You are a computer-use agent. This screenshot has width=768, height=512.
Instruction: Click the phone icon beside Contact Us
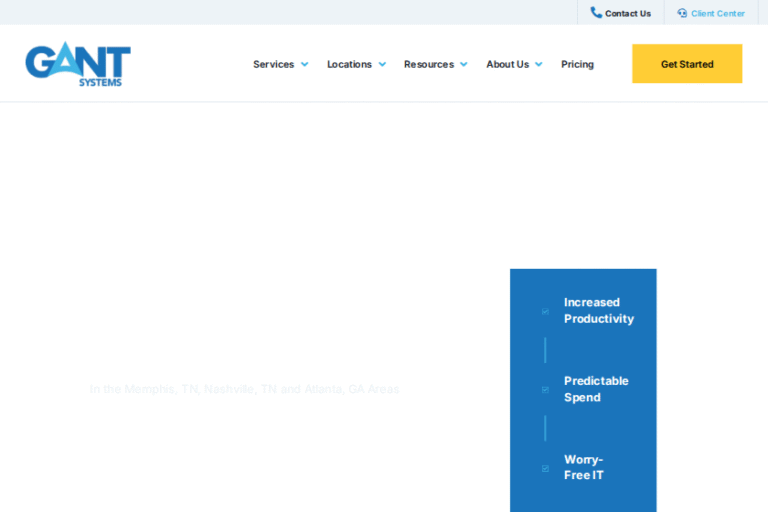(596, 13)
